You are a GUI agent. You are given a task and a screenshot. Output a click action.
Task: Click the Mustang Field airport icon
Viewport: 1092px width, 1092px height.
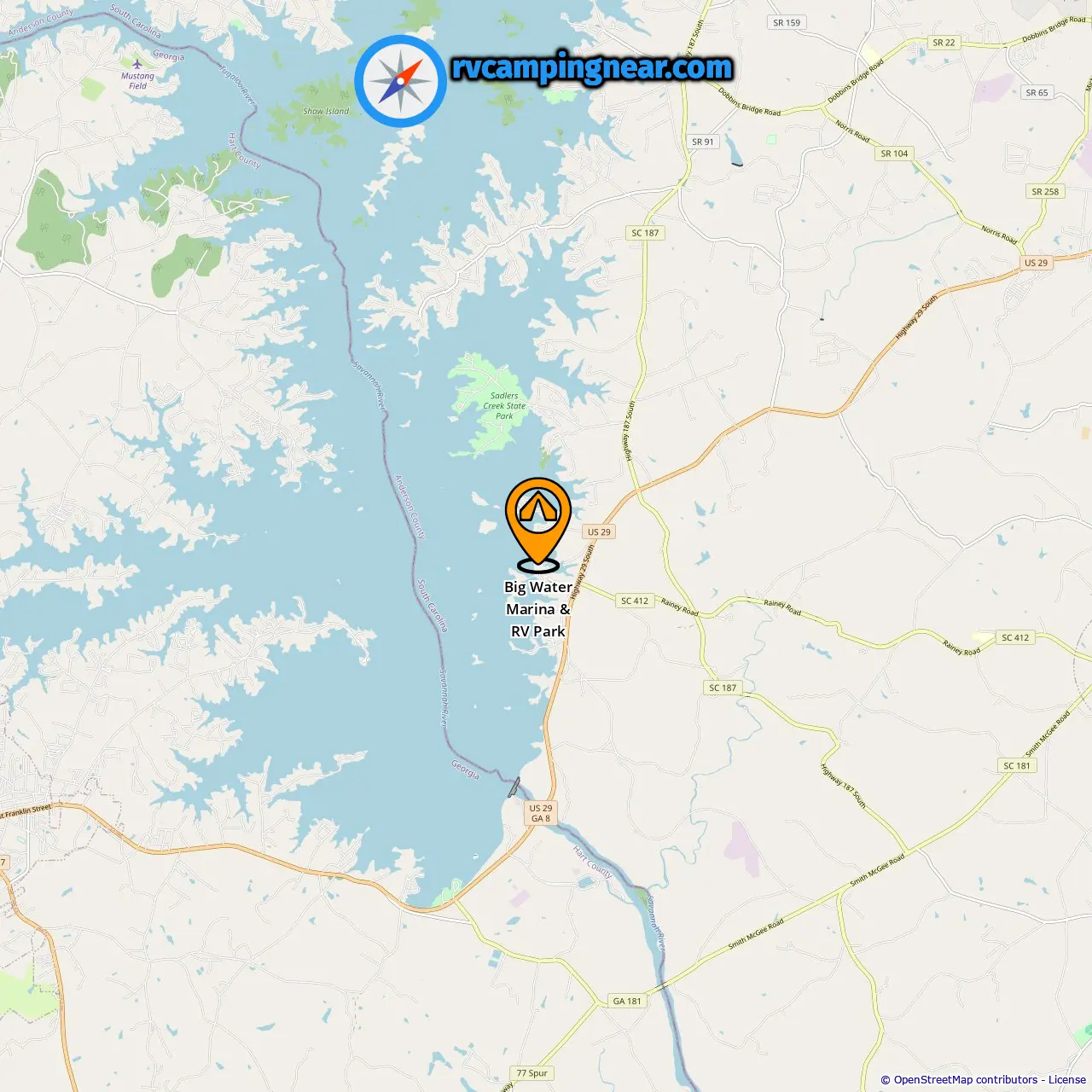point(137,64)
